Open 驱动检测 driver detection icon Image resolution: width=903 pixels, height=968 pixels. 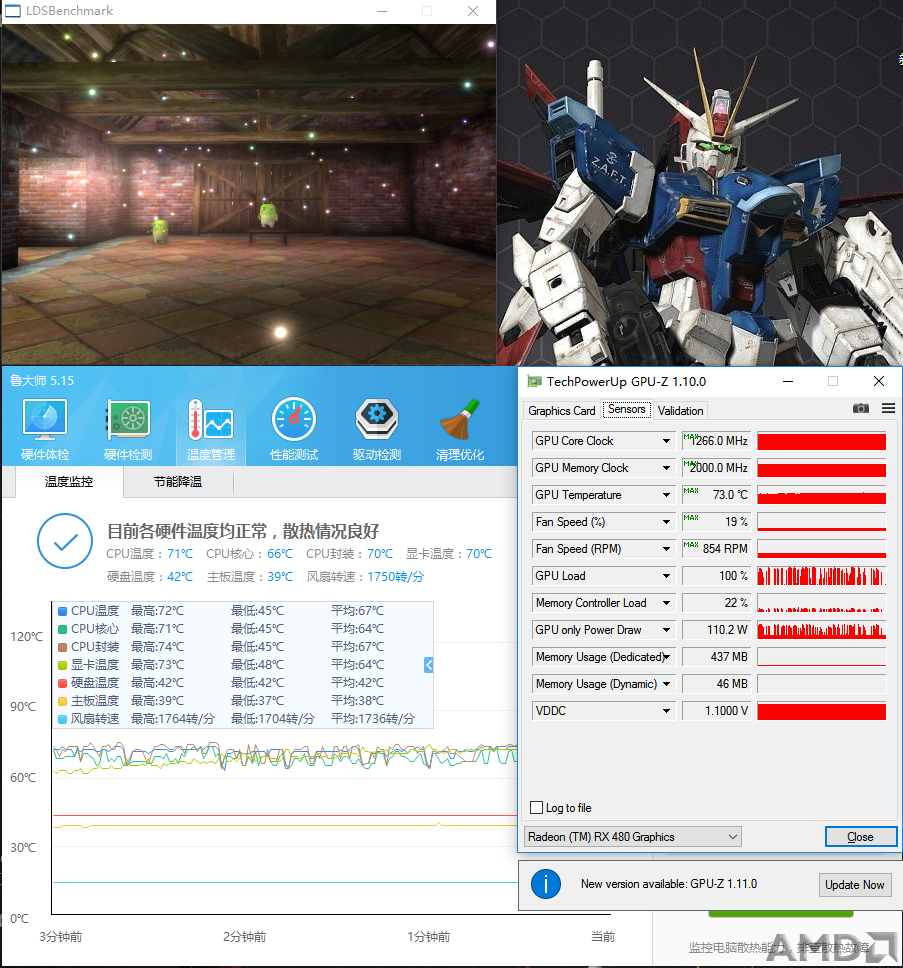pyautogui.click(x=377, y=429)
